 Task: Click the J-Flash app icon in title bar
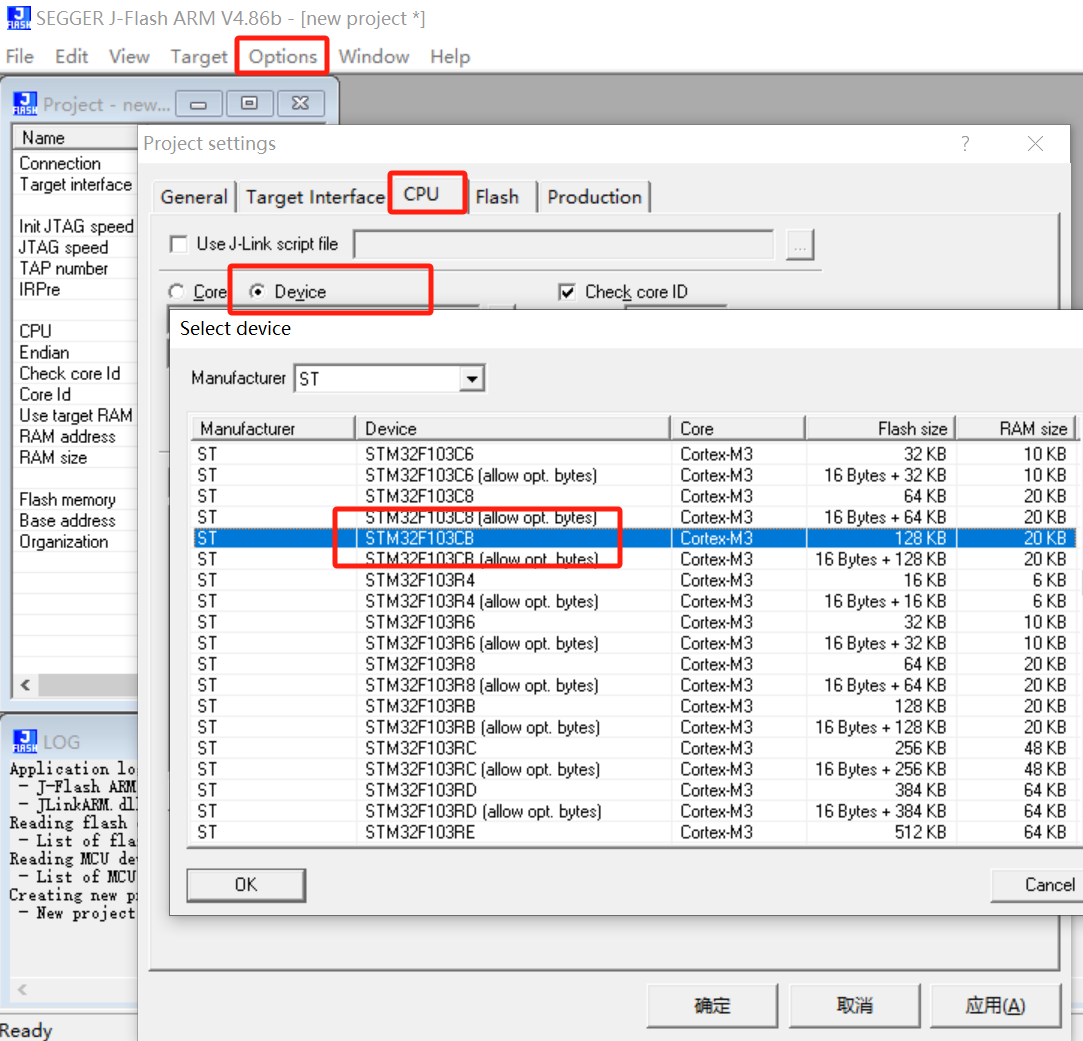tap(19, 18)
